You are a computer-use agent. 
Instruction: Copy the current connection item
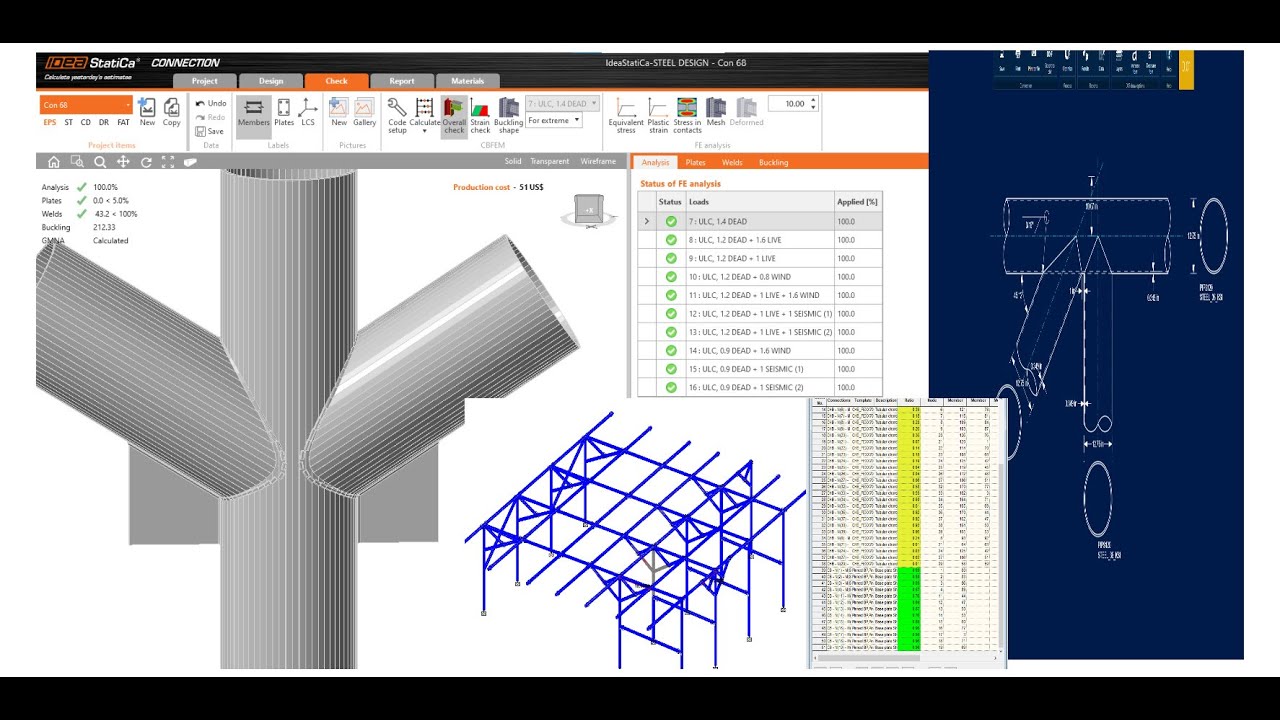172,112
